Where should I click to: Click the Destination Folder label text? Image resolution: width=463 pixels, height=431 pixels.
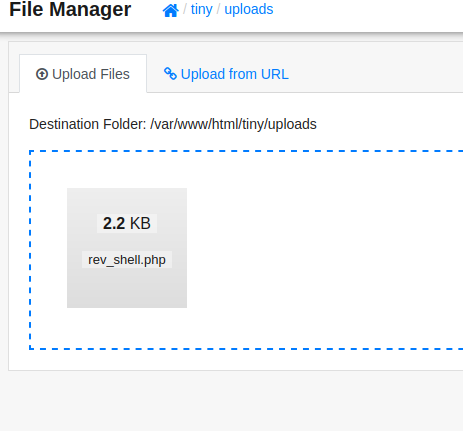(x=88, y=124)
